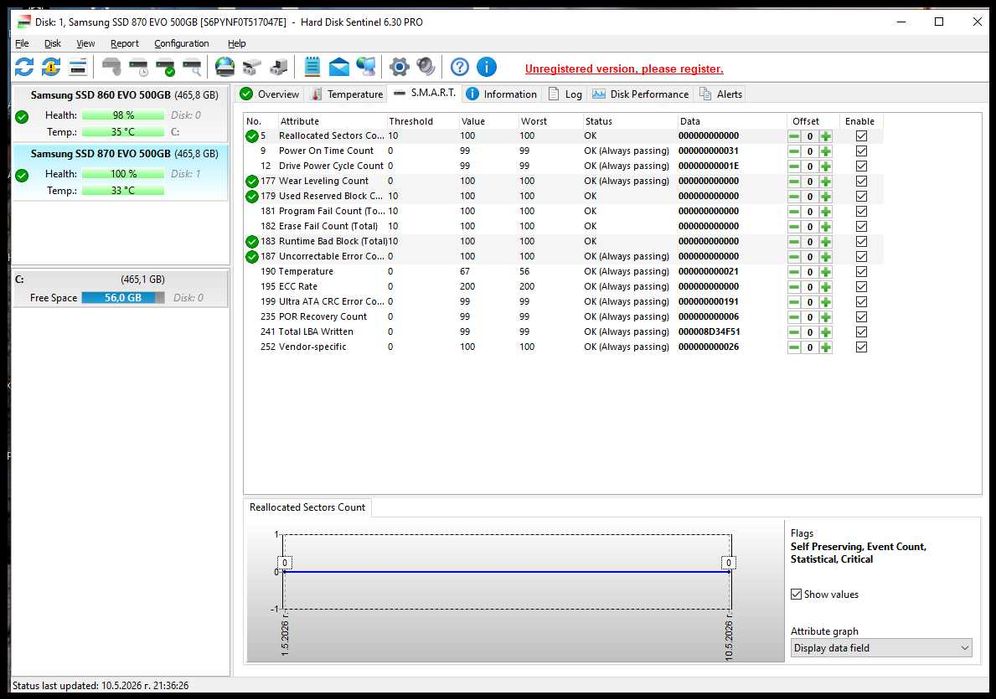Viewport: 996px width, 699px height.
Task: Click the disk with green checkmark toolbar icon
Action: click(165, 67)
